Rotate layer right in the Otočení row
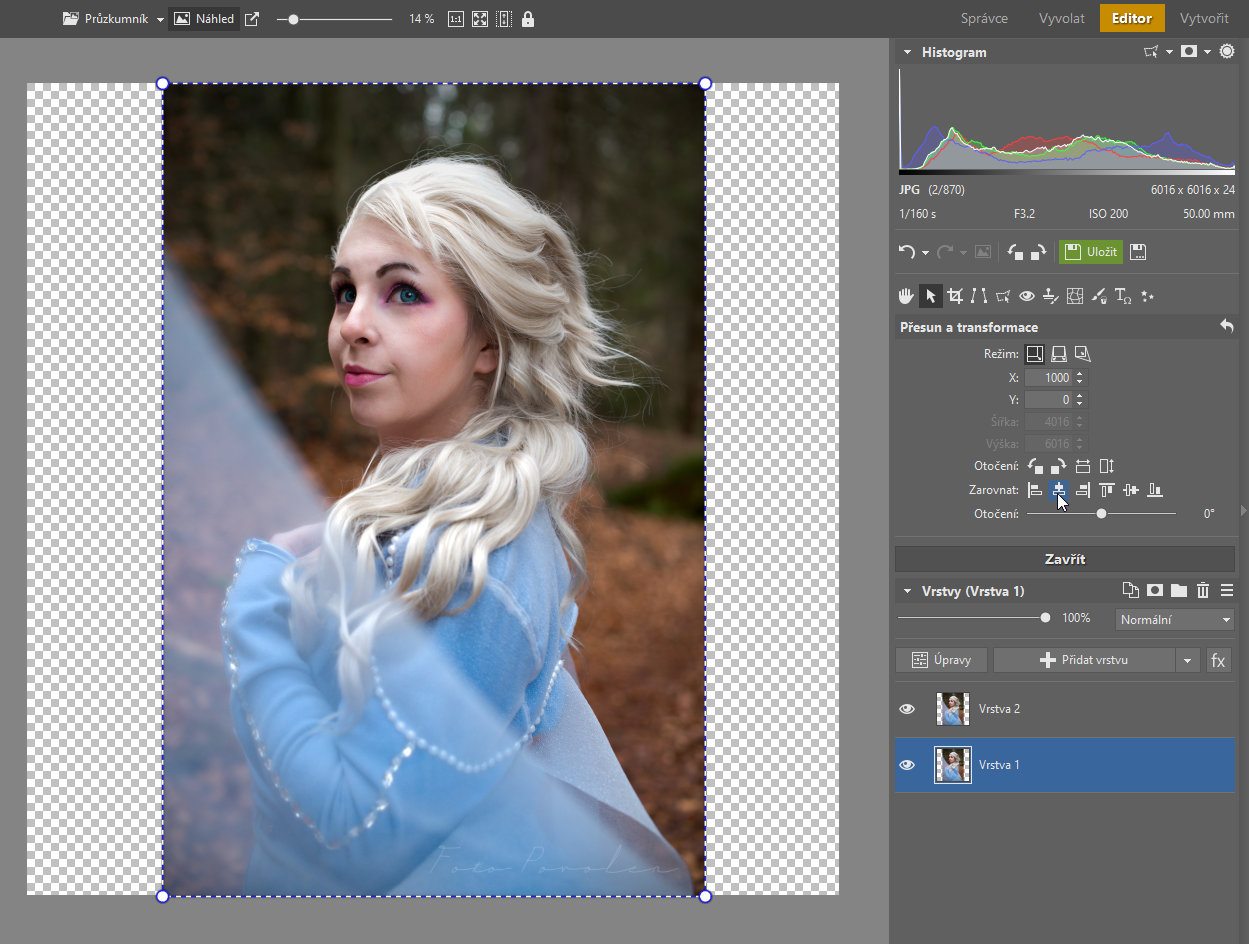Screen dimensions: 1249x944 pos(1058,466)
